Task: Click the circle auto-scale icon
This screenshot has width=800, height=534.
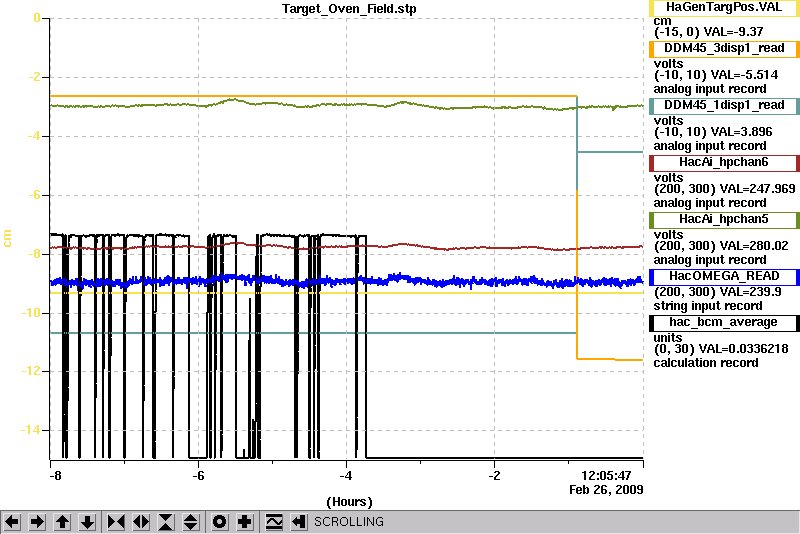Action: (x=219, y=522)
